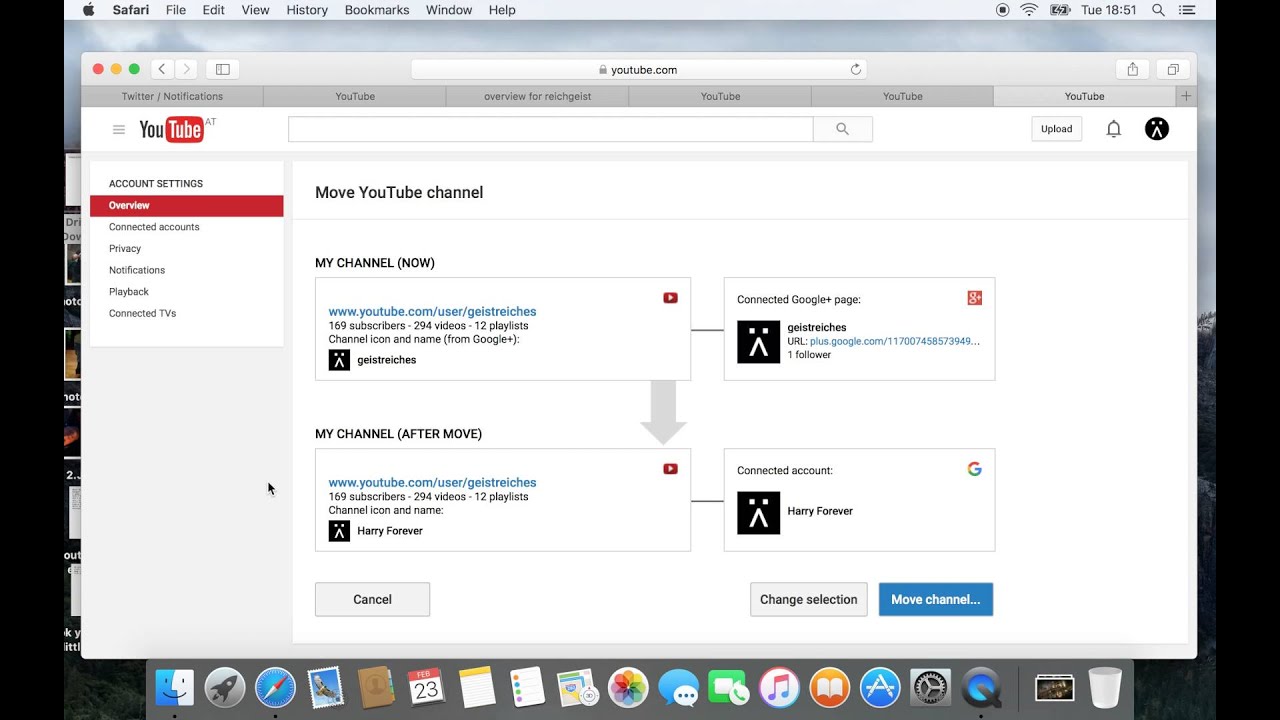Open Photos in the Dock
1280x720 pixels.
coord(628,688)
